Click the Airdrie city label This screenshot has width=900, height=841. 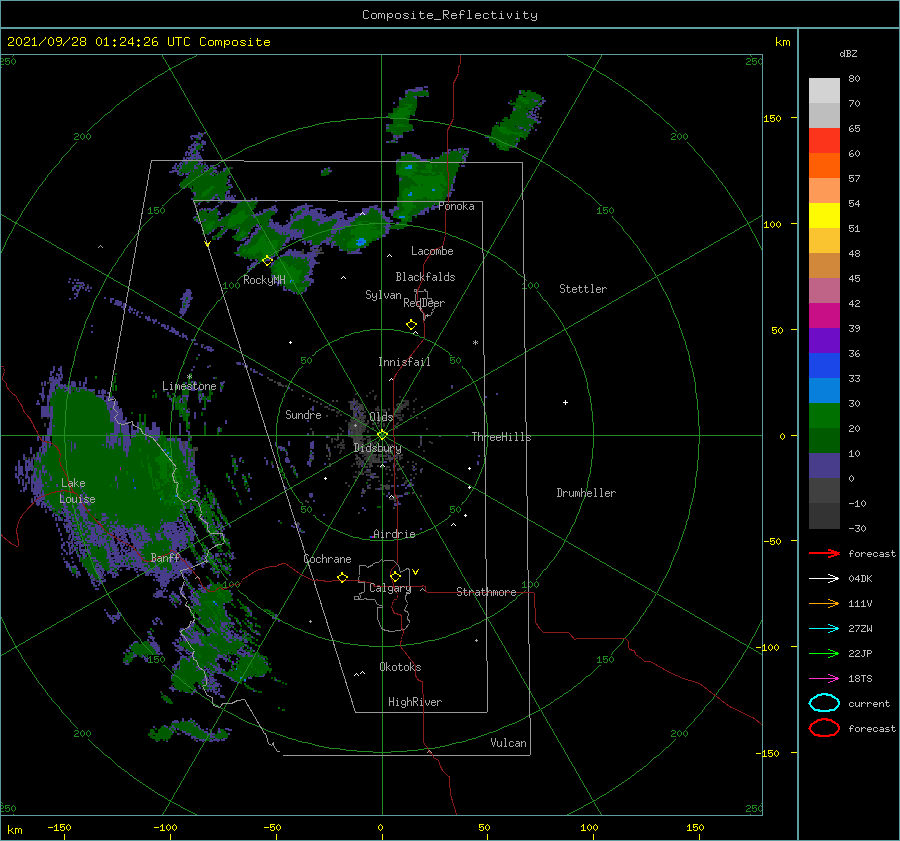click(394, 534)
